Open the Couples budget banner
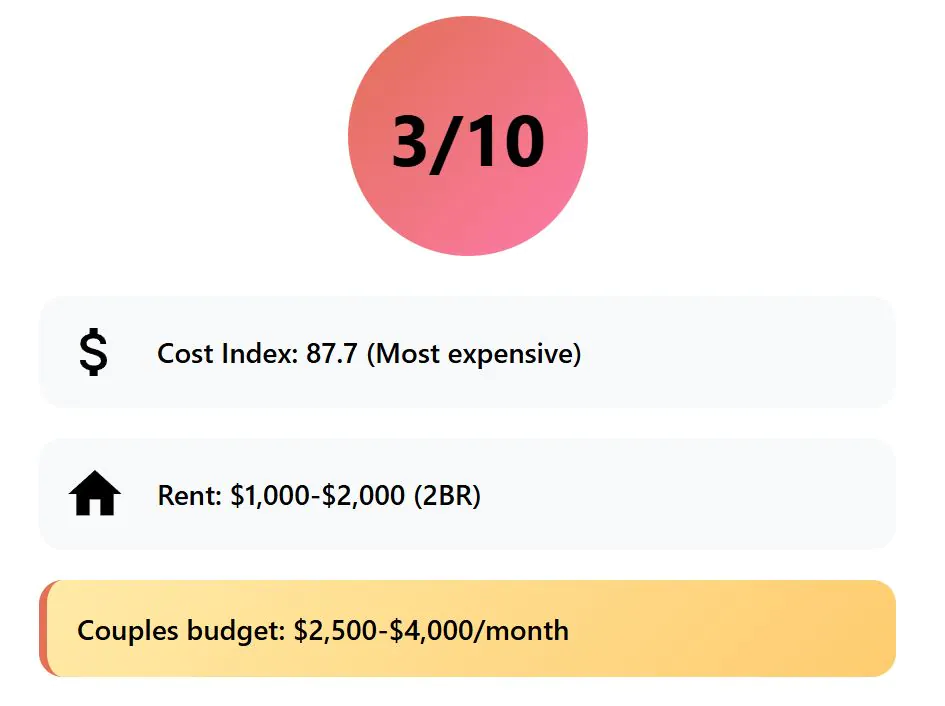 pos(468,628)
